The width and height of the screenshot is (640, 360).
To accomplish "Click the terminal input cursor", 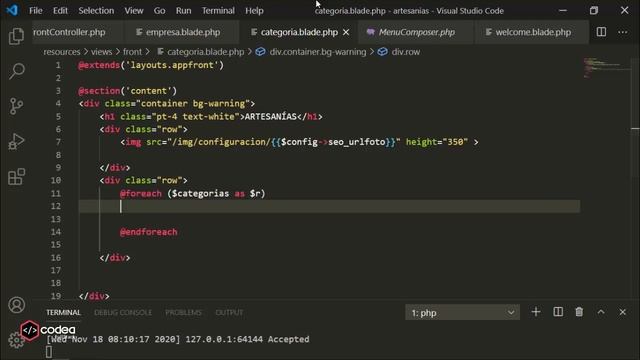I will tap(49, 352).
